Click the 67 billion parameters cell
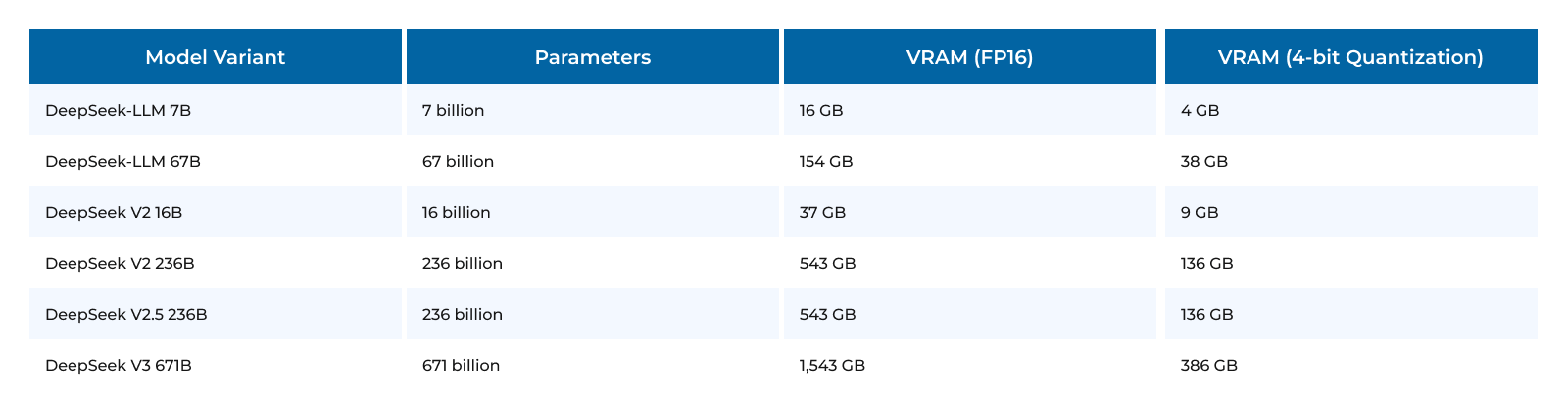 click(x=459, y=162)
